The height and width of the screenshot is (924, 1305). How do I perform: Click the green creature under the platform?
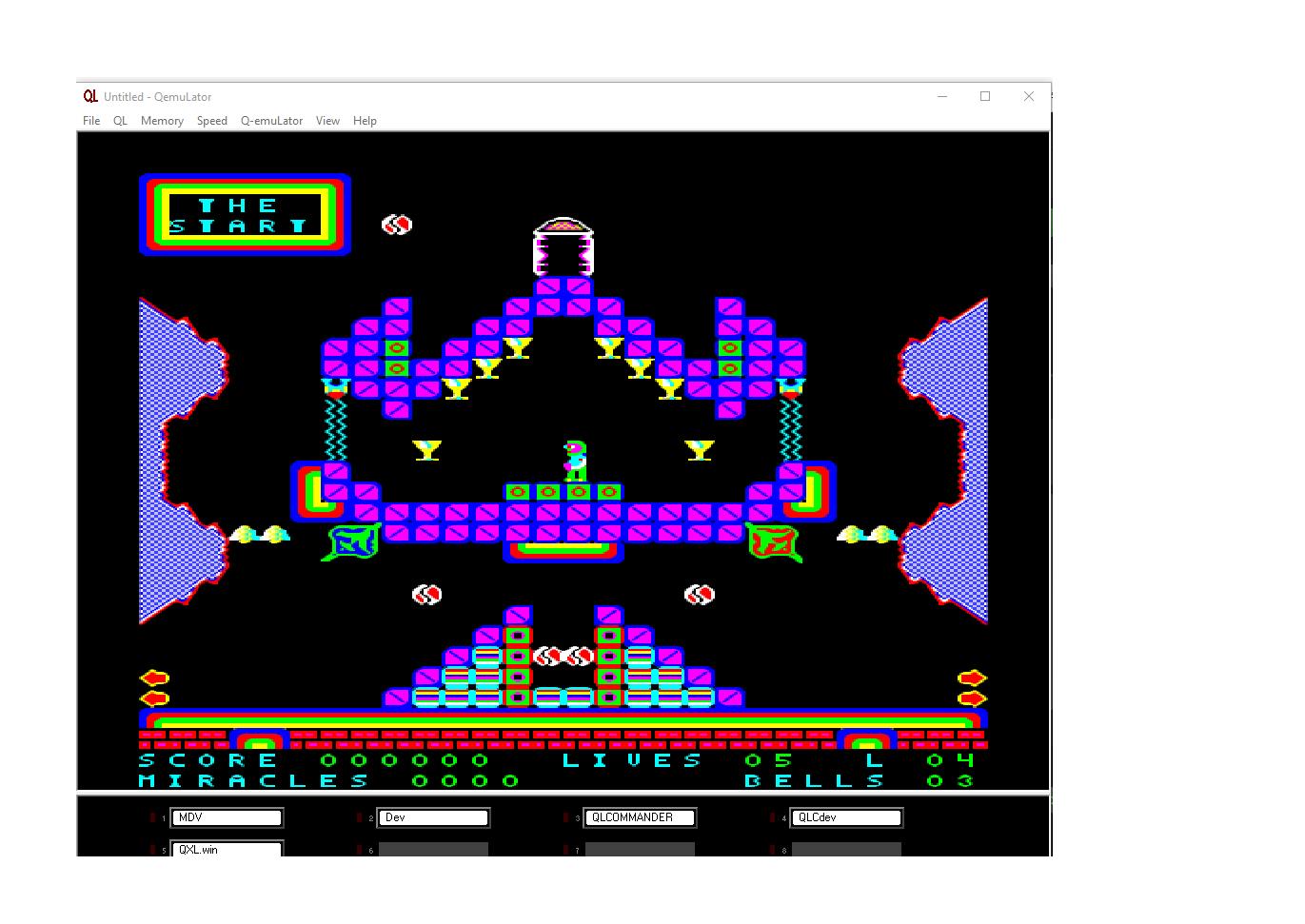pyautogui.click(x=352, y=542)
